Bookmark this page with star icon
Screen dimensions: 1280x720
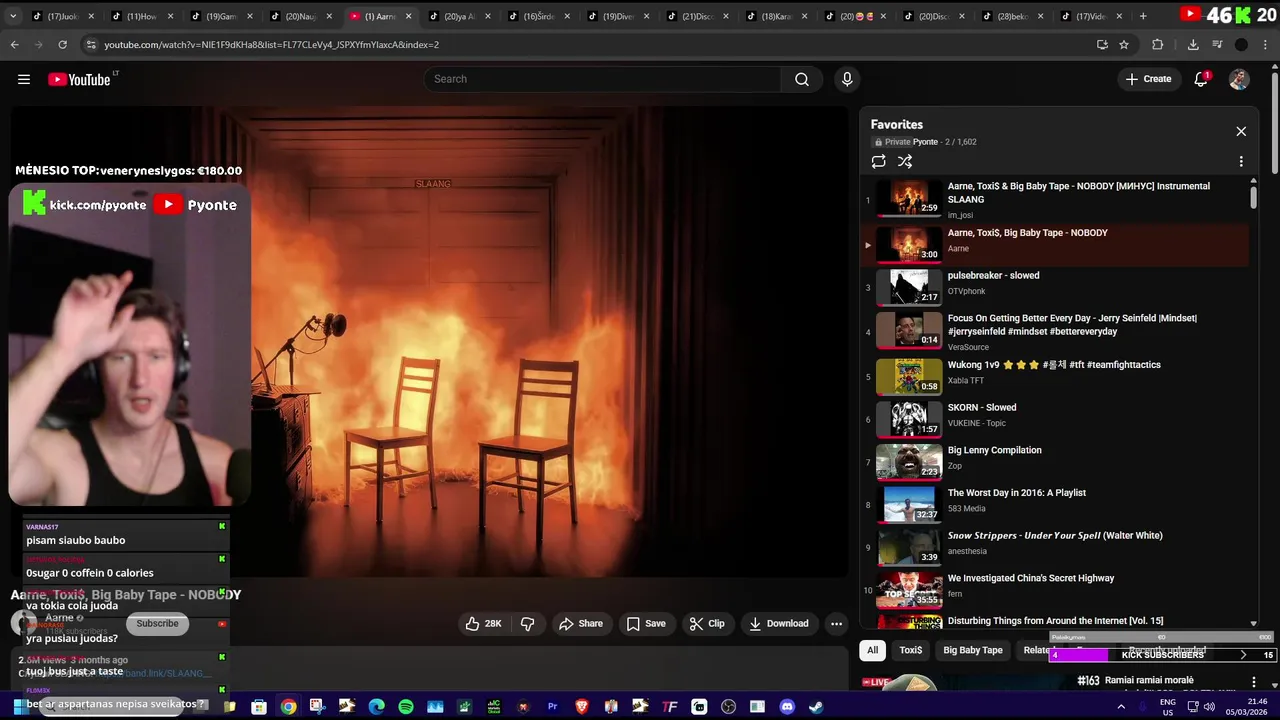click(1124, 44)
